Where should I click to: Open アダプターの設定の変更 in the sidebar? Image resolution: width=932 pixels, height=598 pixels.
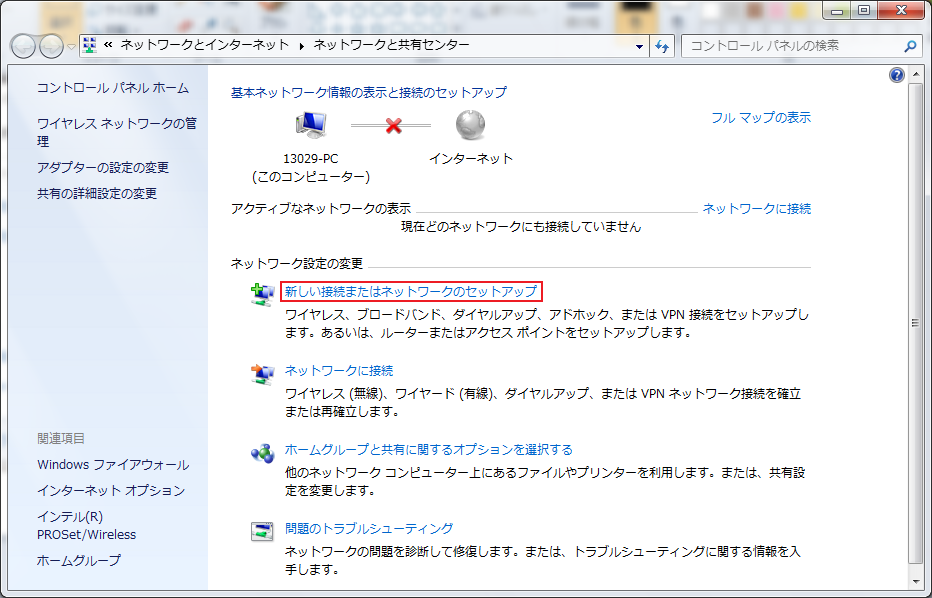click(x=103, y=167)
